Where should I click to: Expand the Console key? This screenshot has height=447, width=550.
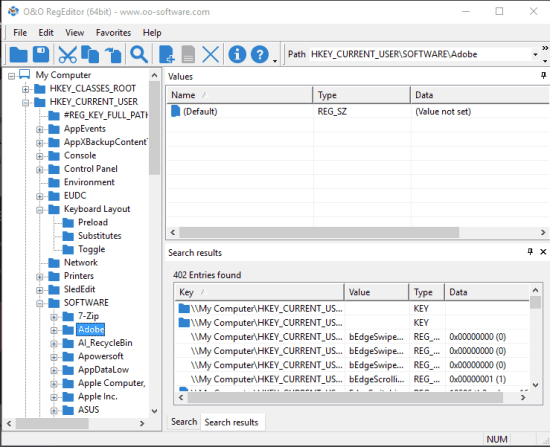point(40,156)
